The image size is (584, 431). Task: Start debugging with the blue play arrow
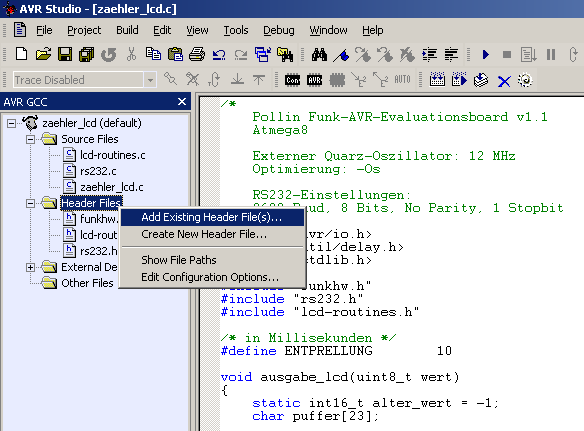click(485, 55)
